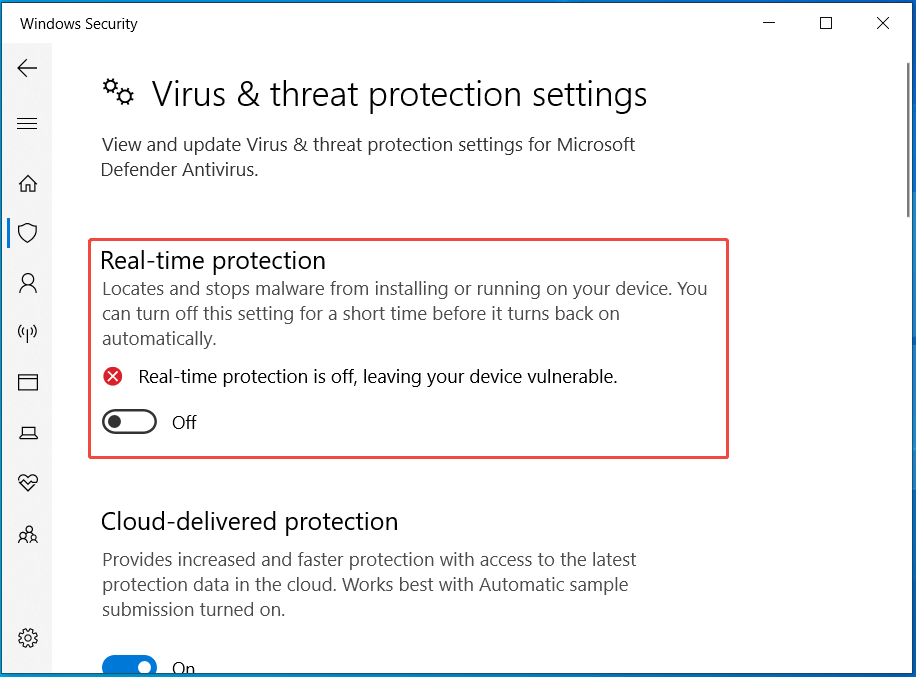Screen dimensions: 916x677
Task: Open the hamburger navigation menu
Action: coord(27,124)
